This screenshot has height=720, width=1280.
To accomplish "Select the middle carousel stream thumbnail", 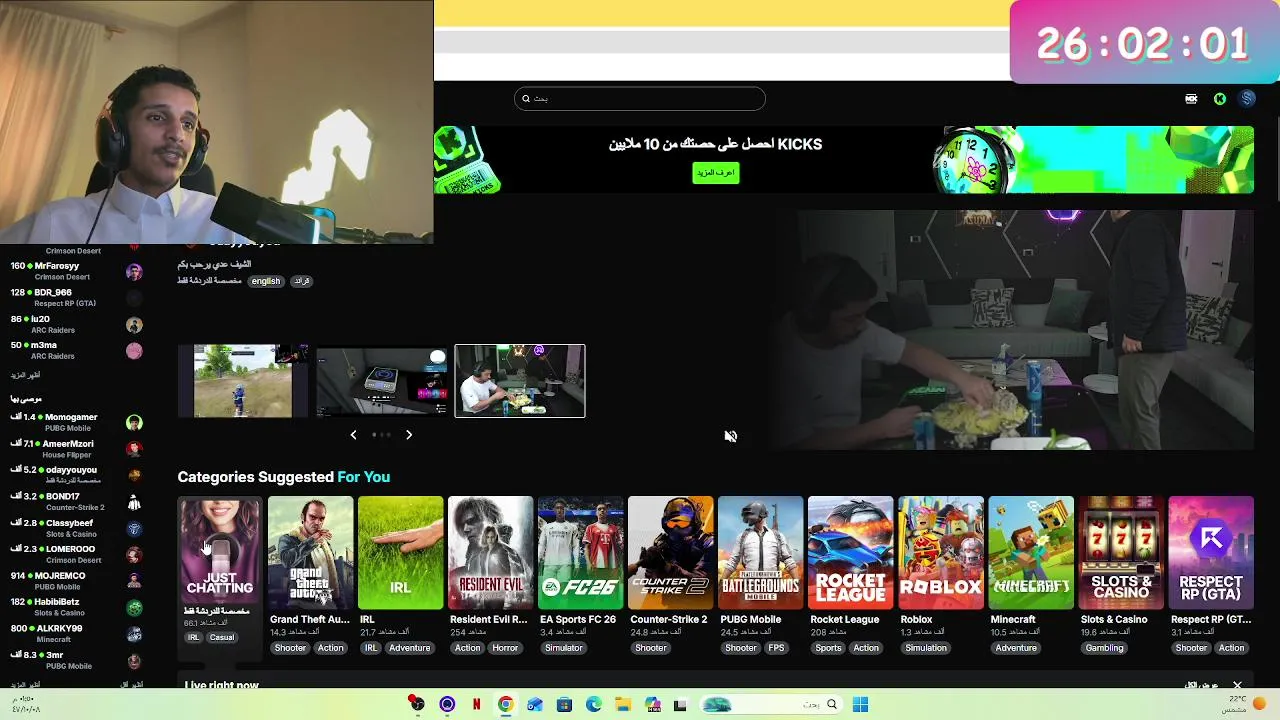I will point(382,381).
